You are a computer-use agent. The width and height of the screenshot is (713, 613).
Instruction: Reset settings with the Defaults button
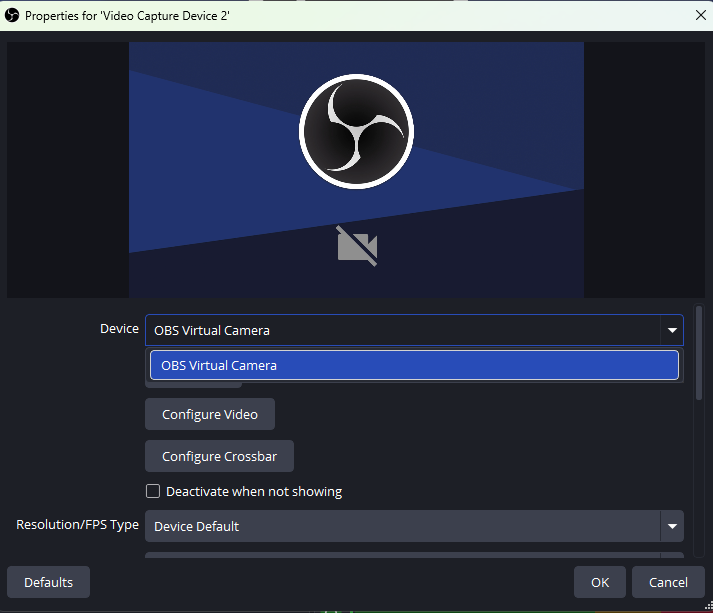tap(49, 582)
